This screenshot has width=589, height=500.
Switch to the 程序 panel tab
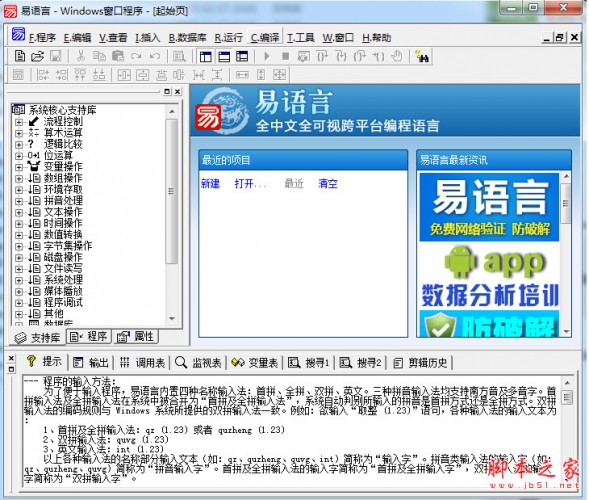click(89, 336)
